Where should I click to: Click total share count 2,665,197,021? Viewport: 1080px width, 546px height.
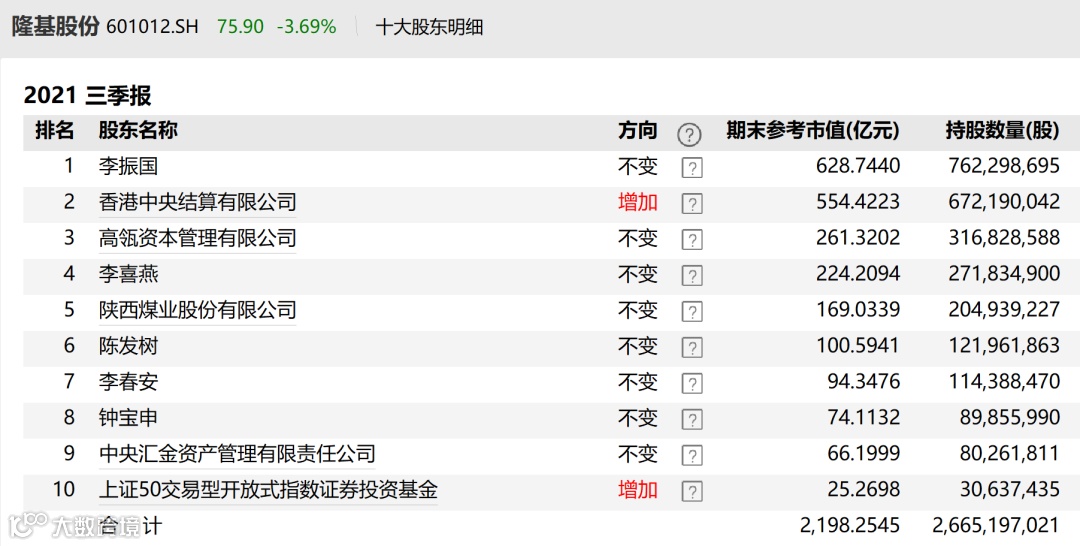[996, 525]
